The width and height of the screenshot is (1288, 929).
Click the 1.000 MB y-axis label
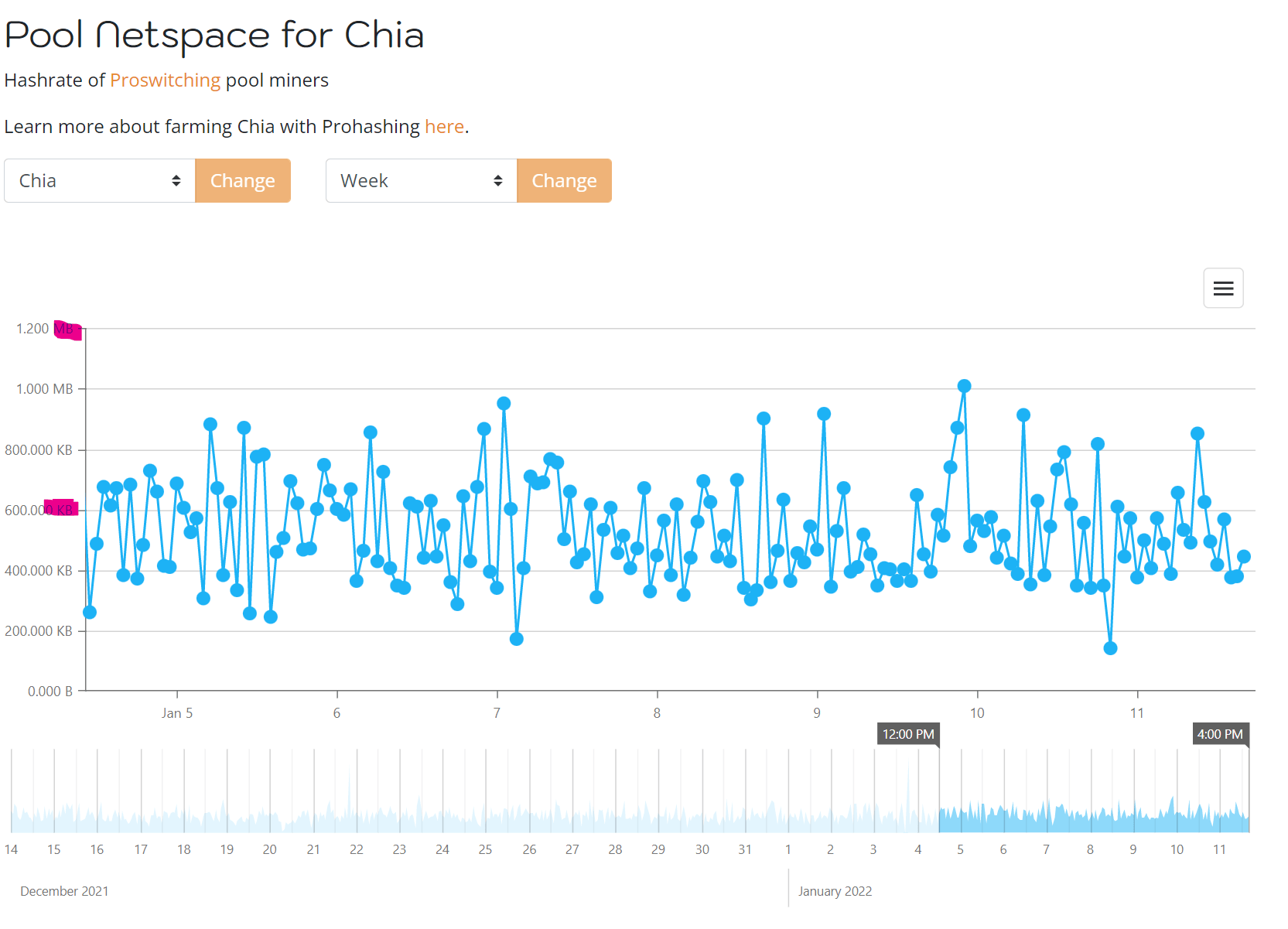coord(45,389)
